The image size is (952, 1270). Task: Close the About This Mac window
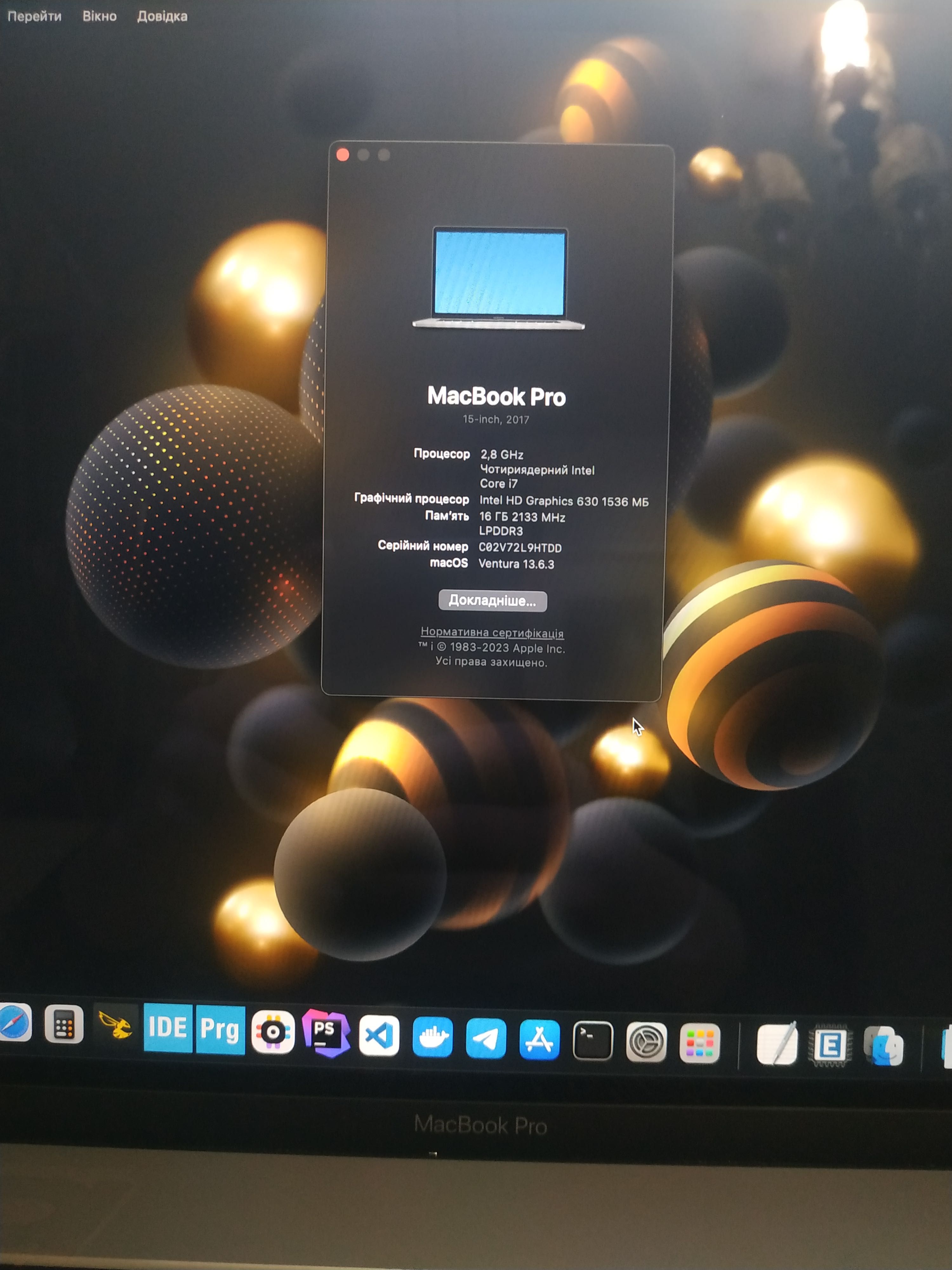pyautogui.click(x=343, y=154)
